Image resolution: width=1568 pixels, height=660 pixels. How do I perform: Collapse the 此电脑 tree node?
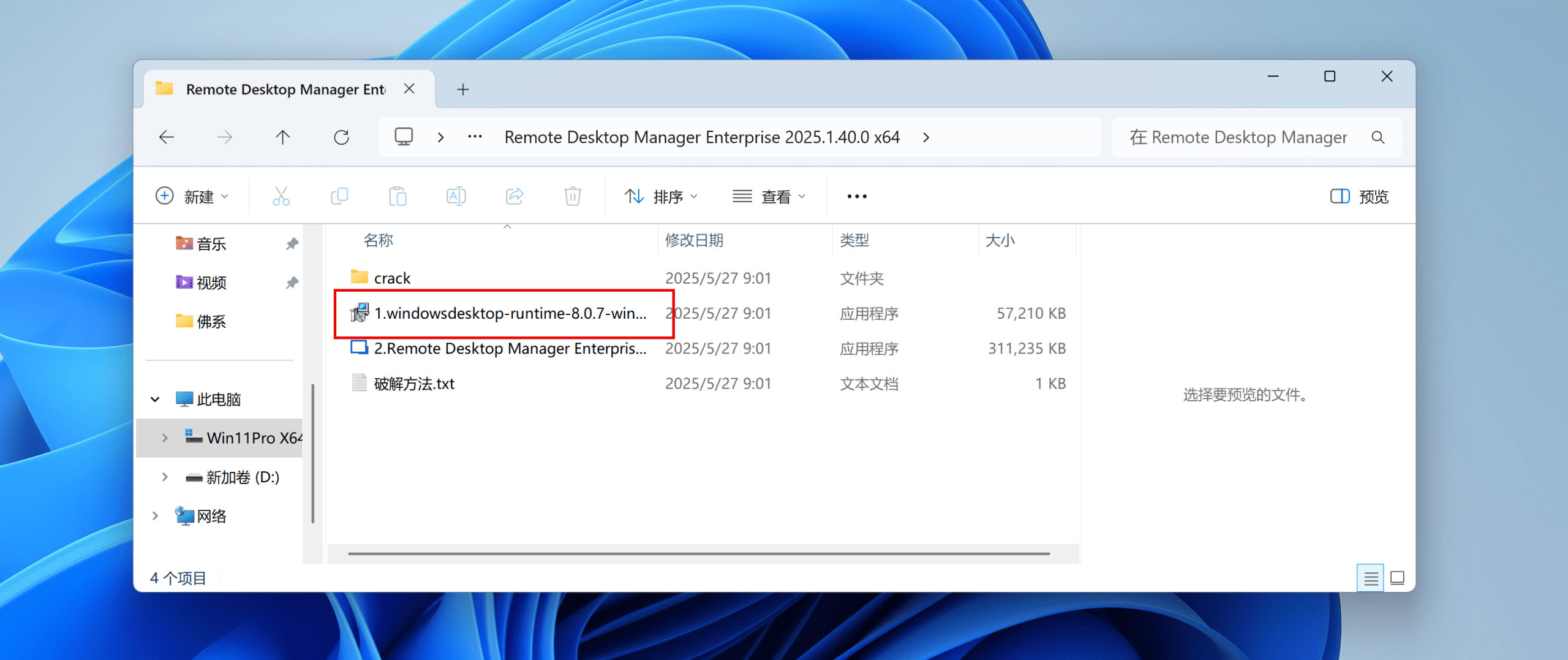click(x=155, y=400)
